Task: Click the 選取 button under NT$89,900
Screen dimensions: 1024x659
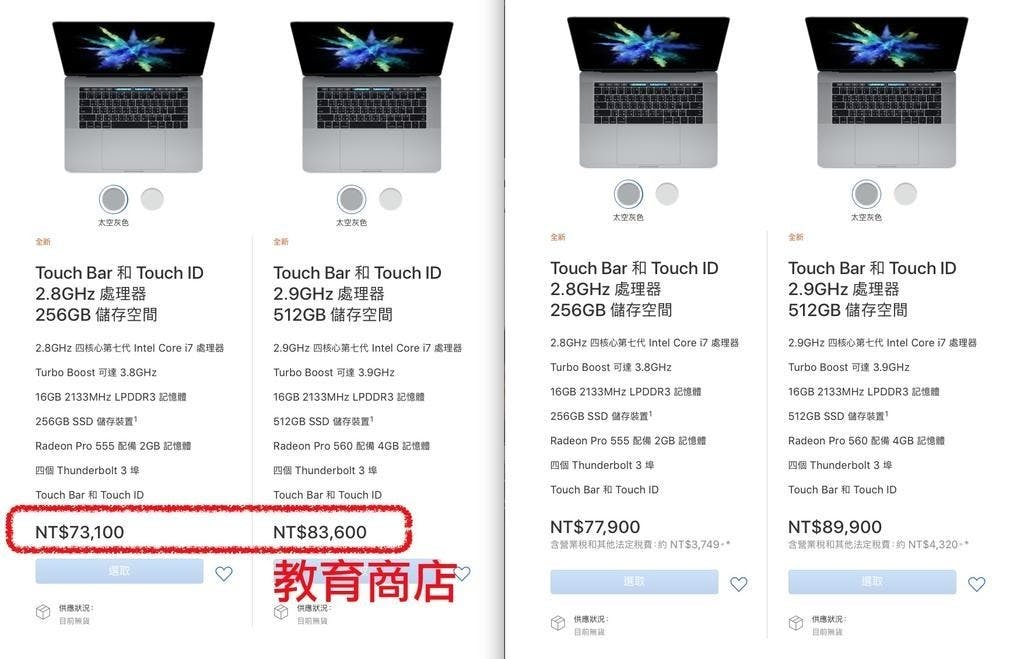Action: click(872, 581)
